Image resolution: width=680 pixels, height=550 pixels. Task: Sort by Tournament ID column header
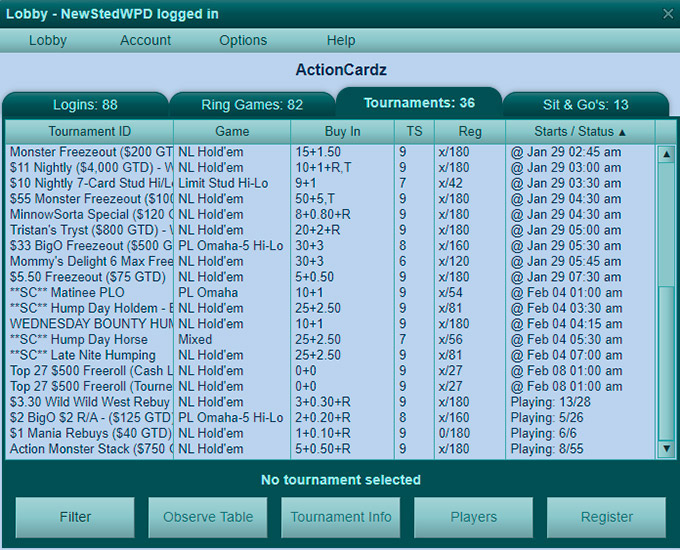[x=89, y=131]
